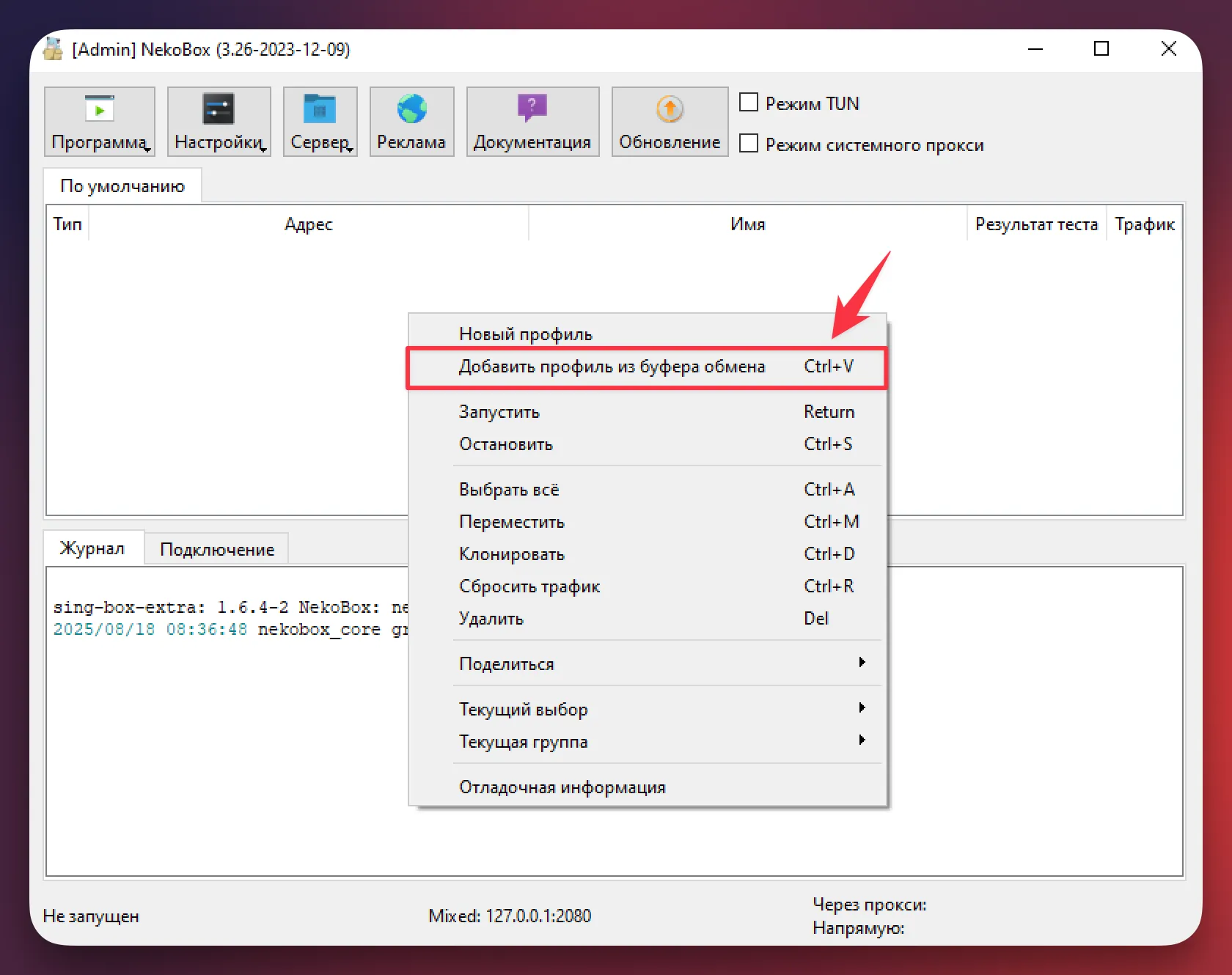Sort by the Результат теста column header

1036,224
